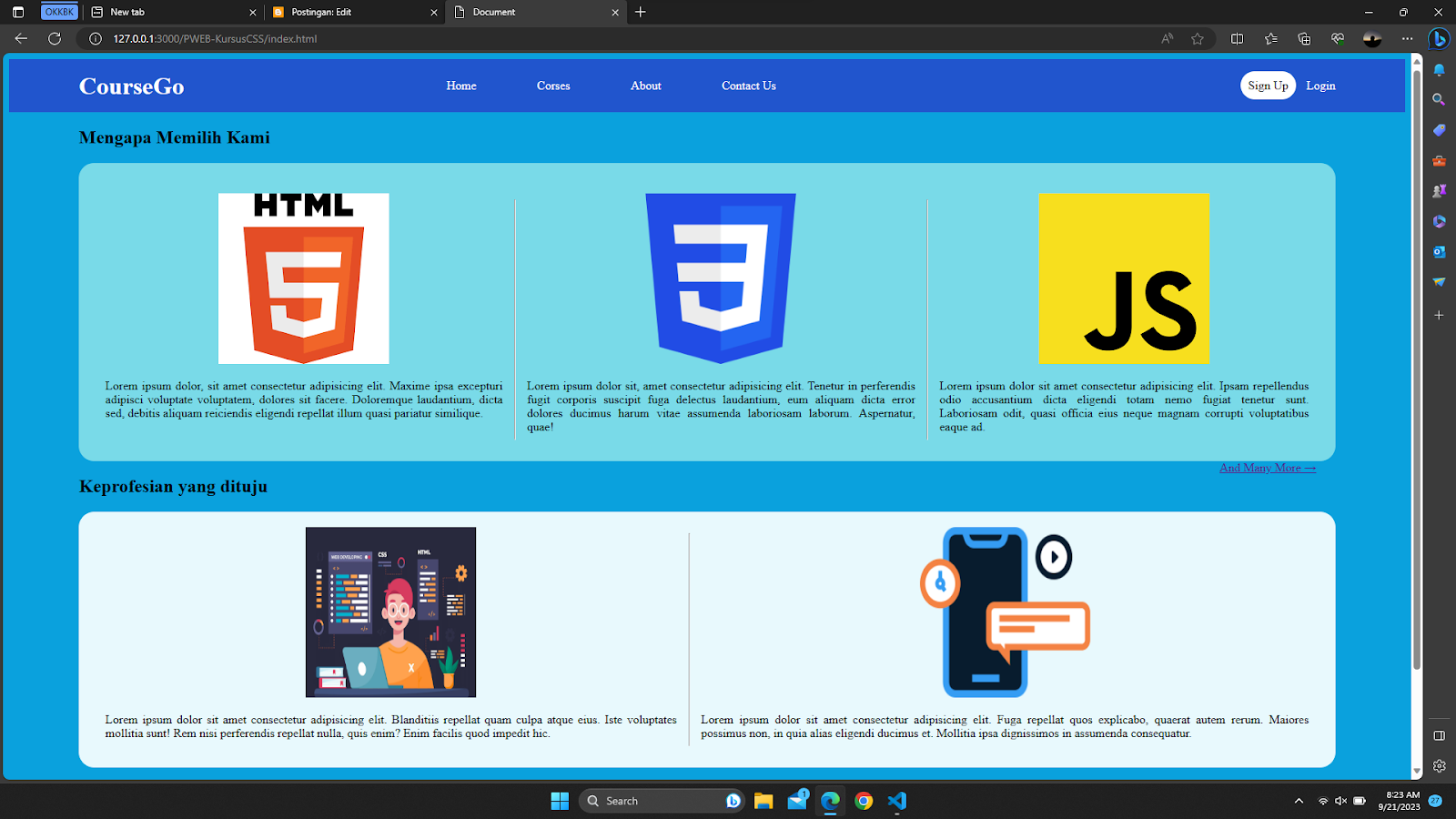Open the Windows Start menu
Viewport: 1456px width, 819px height.
[560, 801]
